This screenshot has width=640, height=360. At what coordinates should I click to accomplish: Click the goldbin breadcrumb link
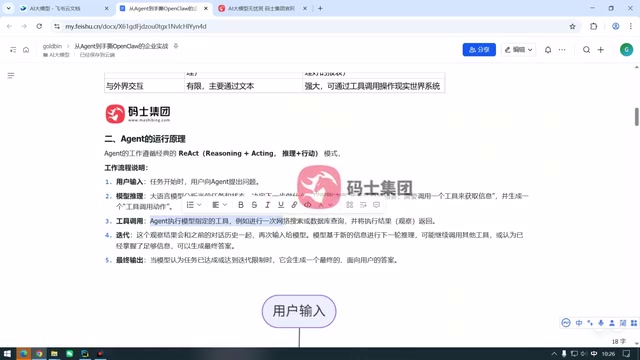52,46
